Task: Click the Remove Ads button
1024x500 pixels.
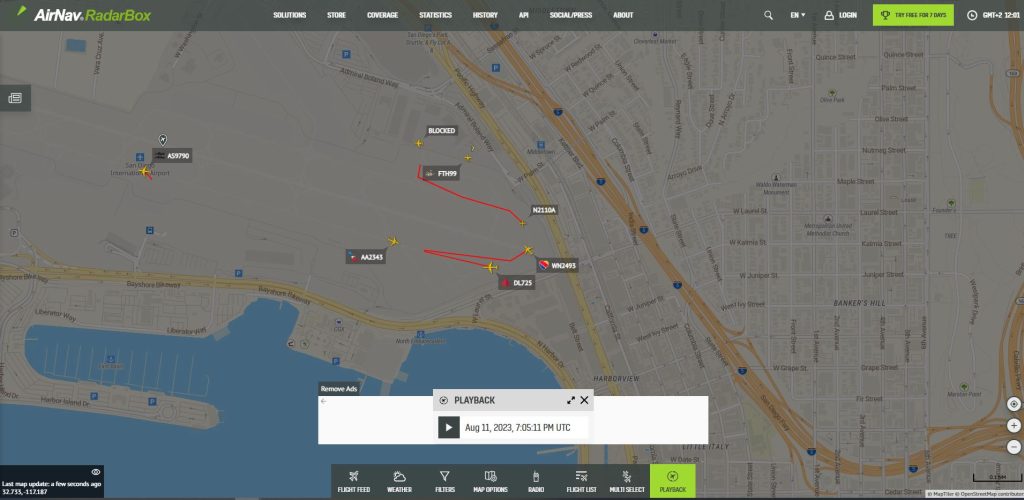Action: [x=339, y=389]
